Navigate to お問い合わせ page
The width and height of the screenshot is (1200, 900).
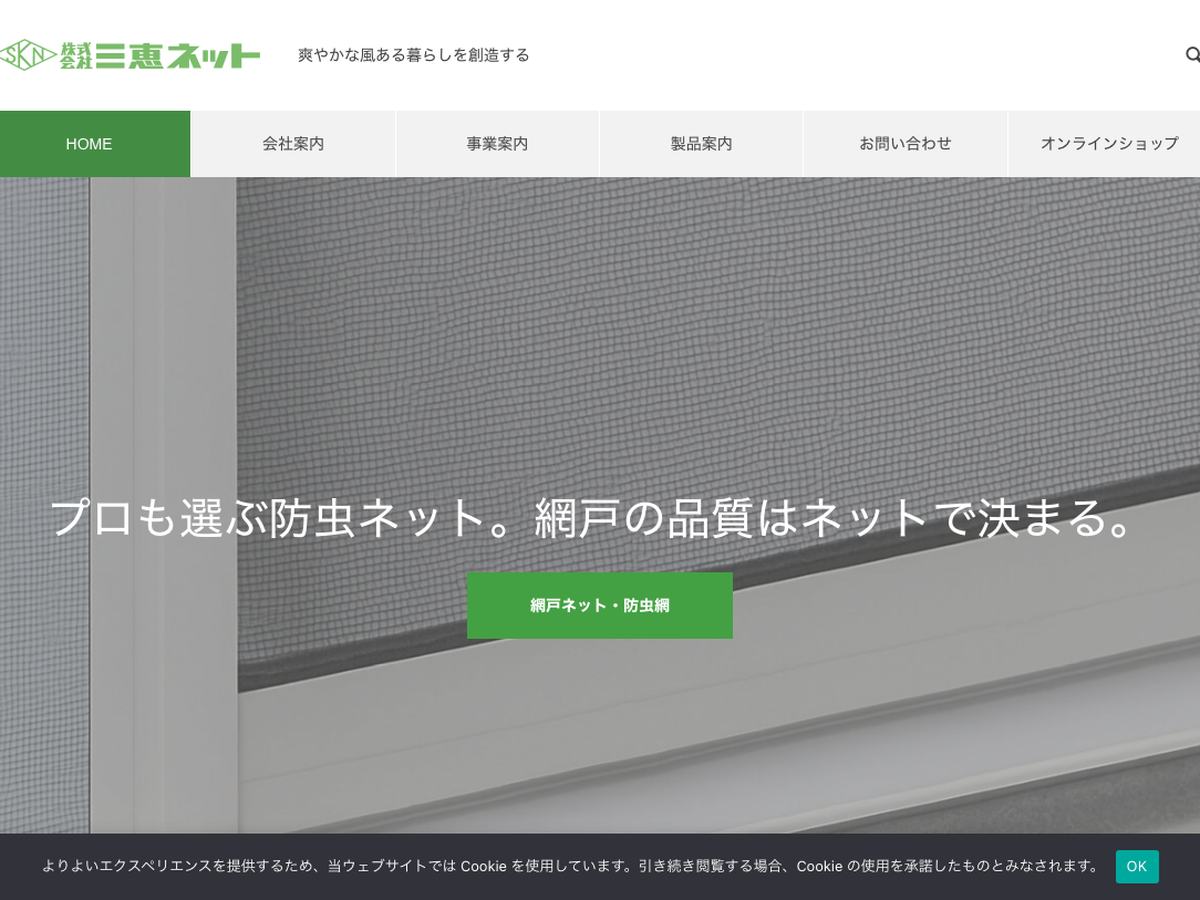[x=905, y=144]
